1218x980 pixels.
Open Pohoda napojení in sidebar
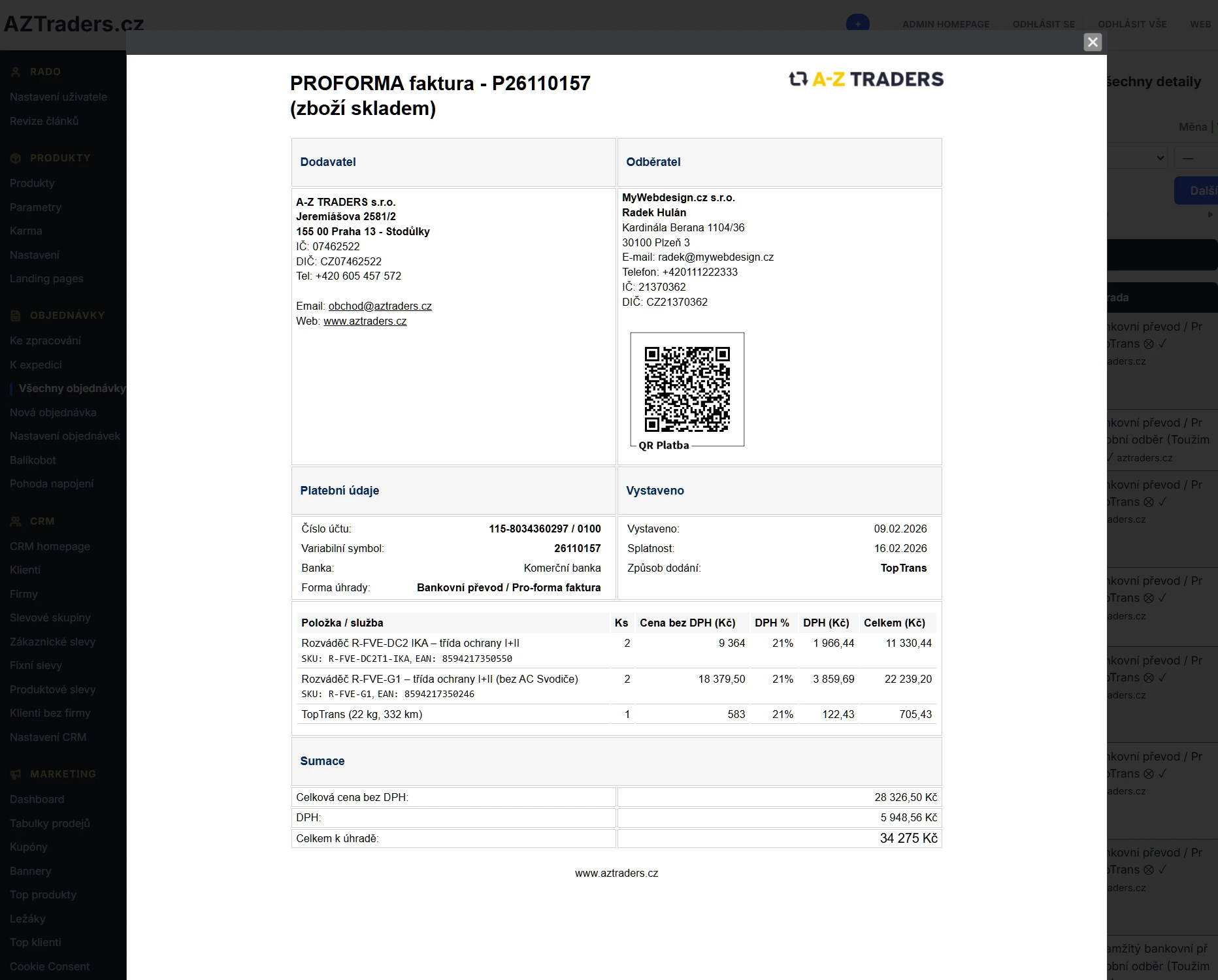(52, 483)
